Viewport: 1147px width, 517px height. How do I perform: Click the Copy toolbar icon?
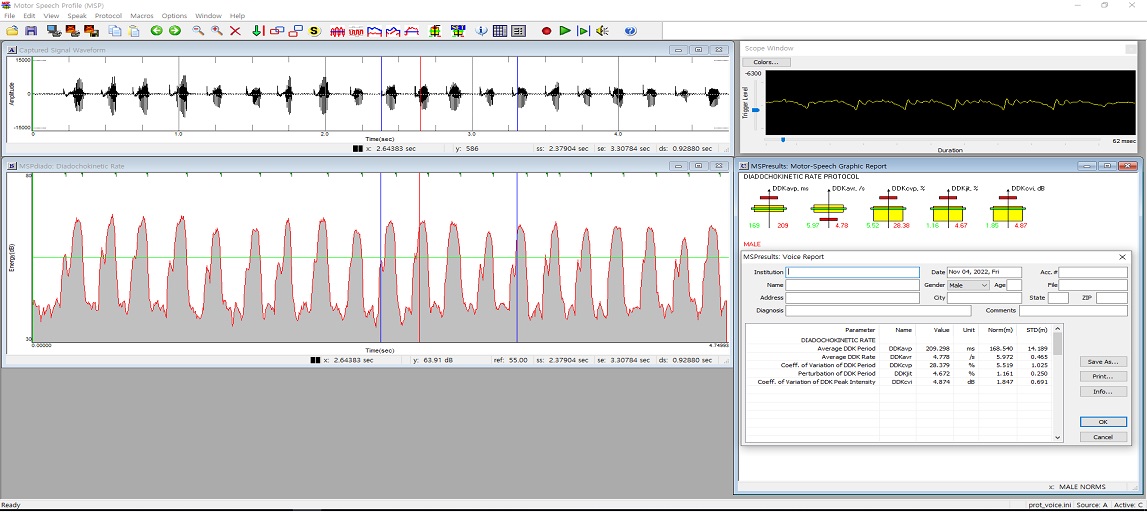pos(115,31)
